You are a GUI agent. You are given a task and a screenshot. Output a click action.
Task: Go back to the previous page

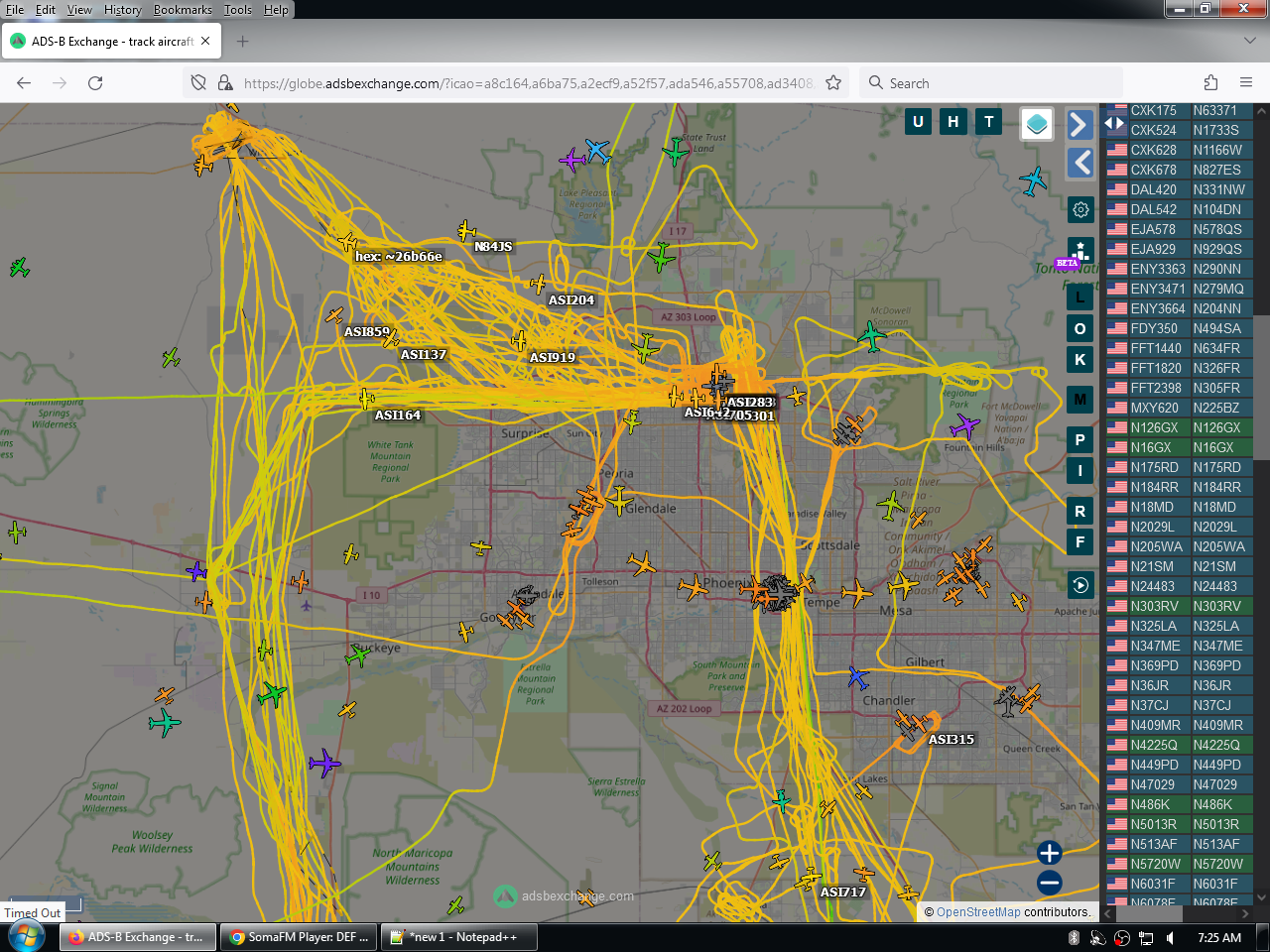pos(24,83)
